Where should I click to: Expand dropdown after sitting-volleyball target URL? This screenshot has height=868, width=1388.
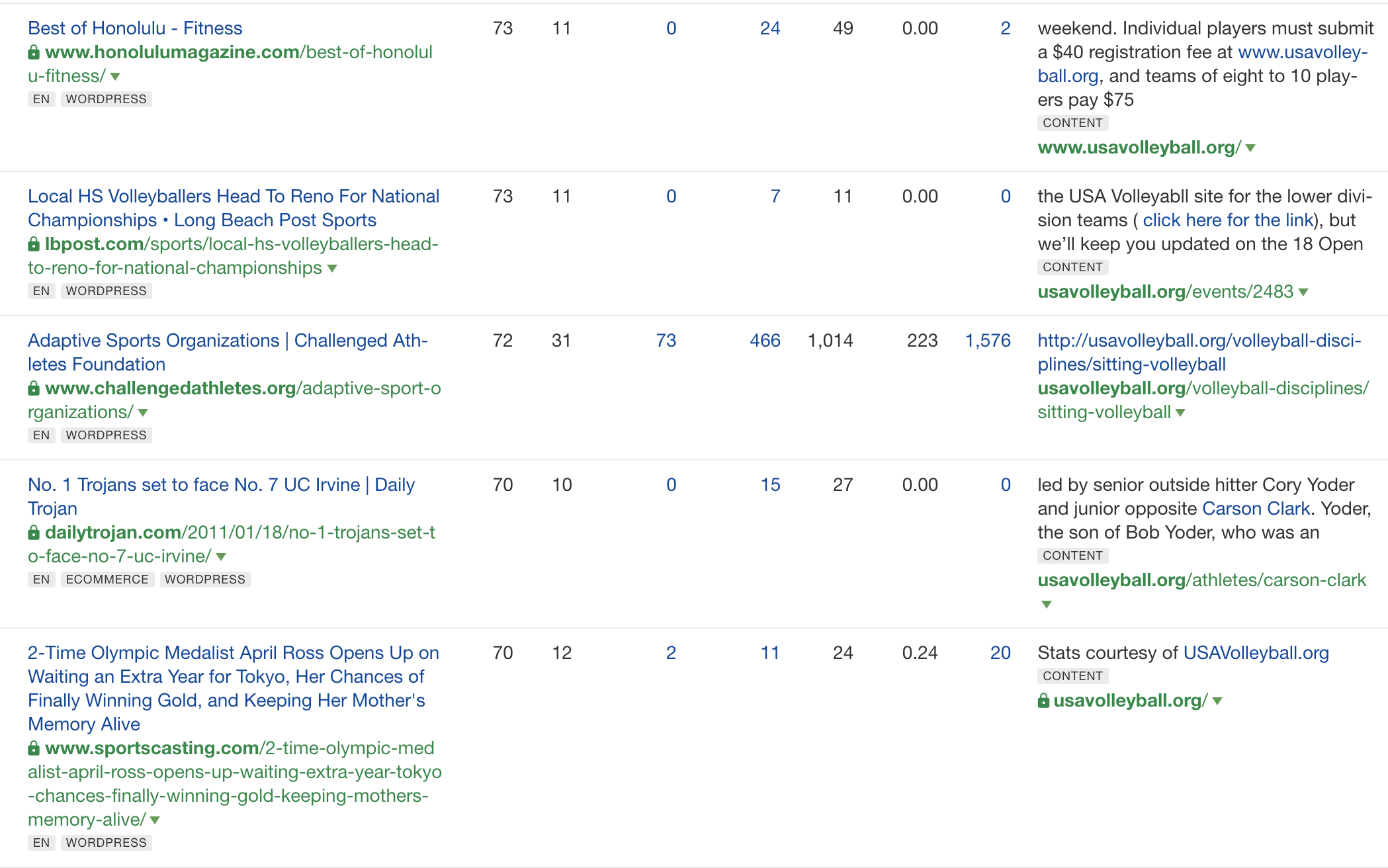(1180, 413)
